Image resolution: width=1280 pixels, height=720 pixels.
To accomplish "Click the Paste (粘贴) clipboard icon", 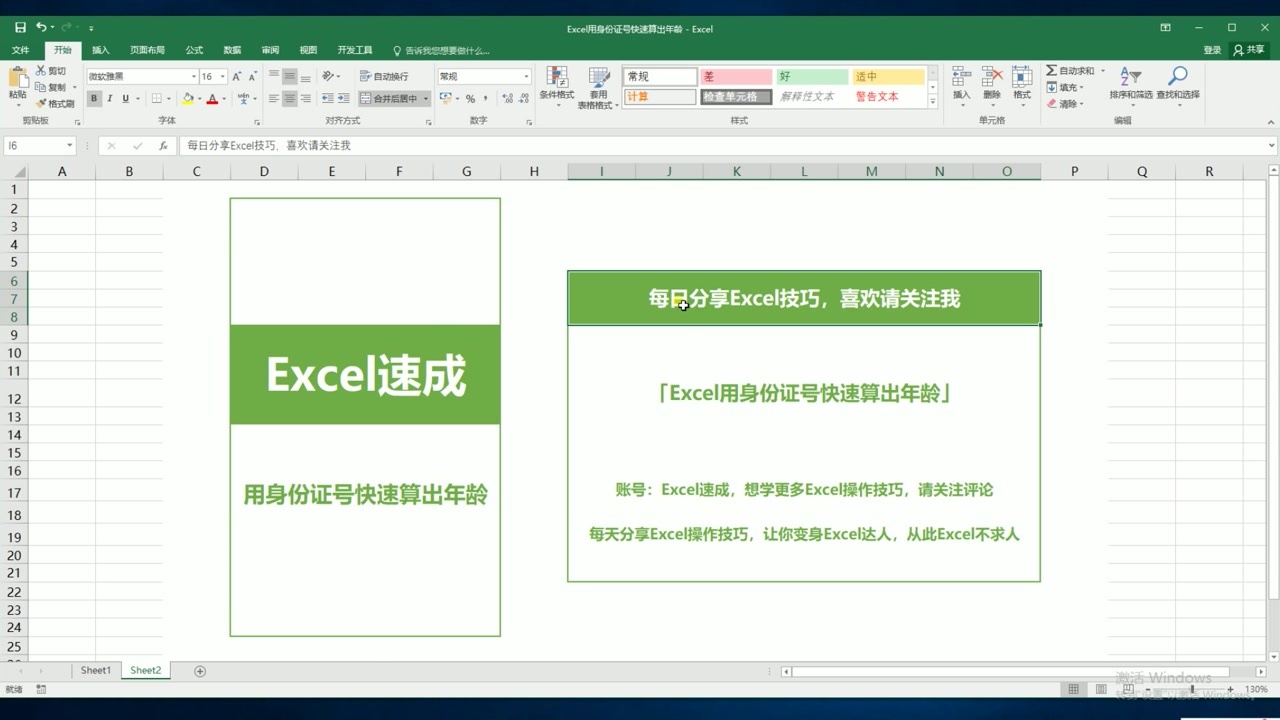I will click(17, 78).
